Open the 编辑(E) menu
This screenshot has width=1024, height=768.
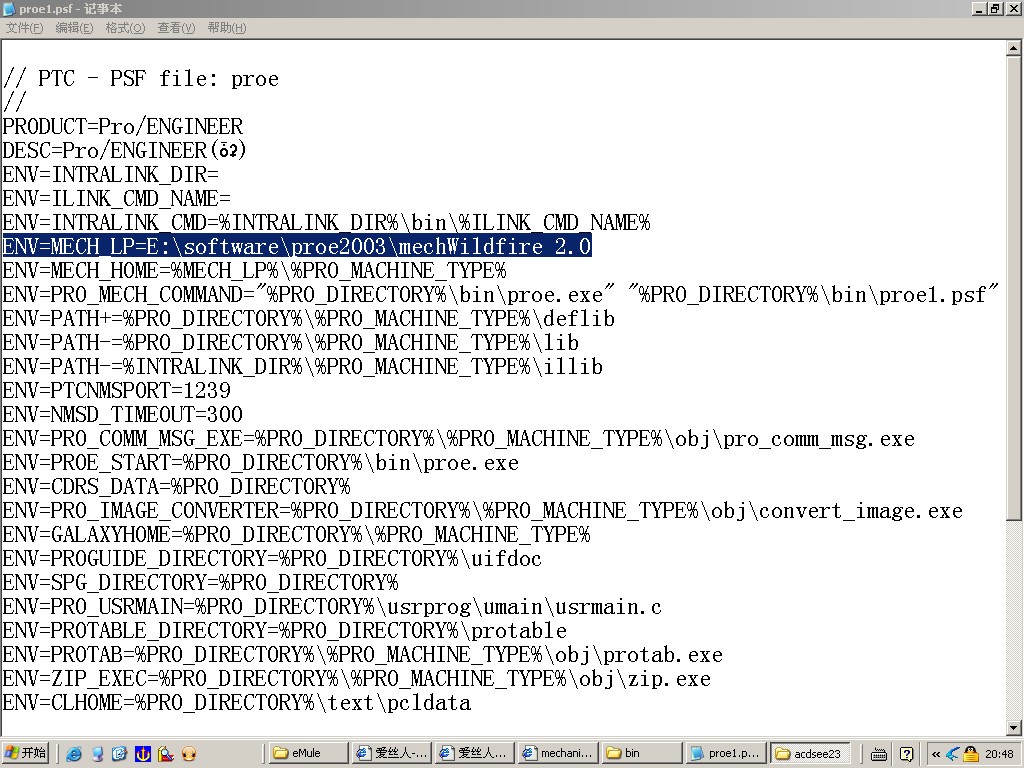pos(74,28)
